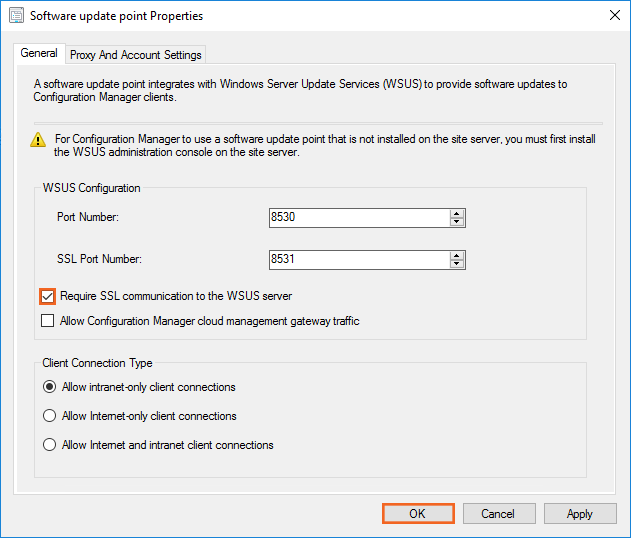Screen dimensions: 631x538
Task: Select Allow intranet-only client connections
Action: tap(49, 387)
